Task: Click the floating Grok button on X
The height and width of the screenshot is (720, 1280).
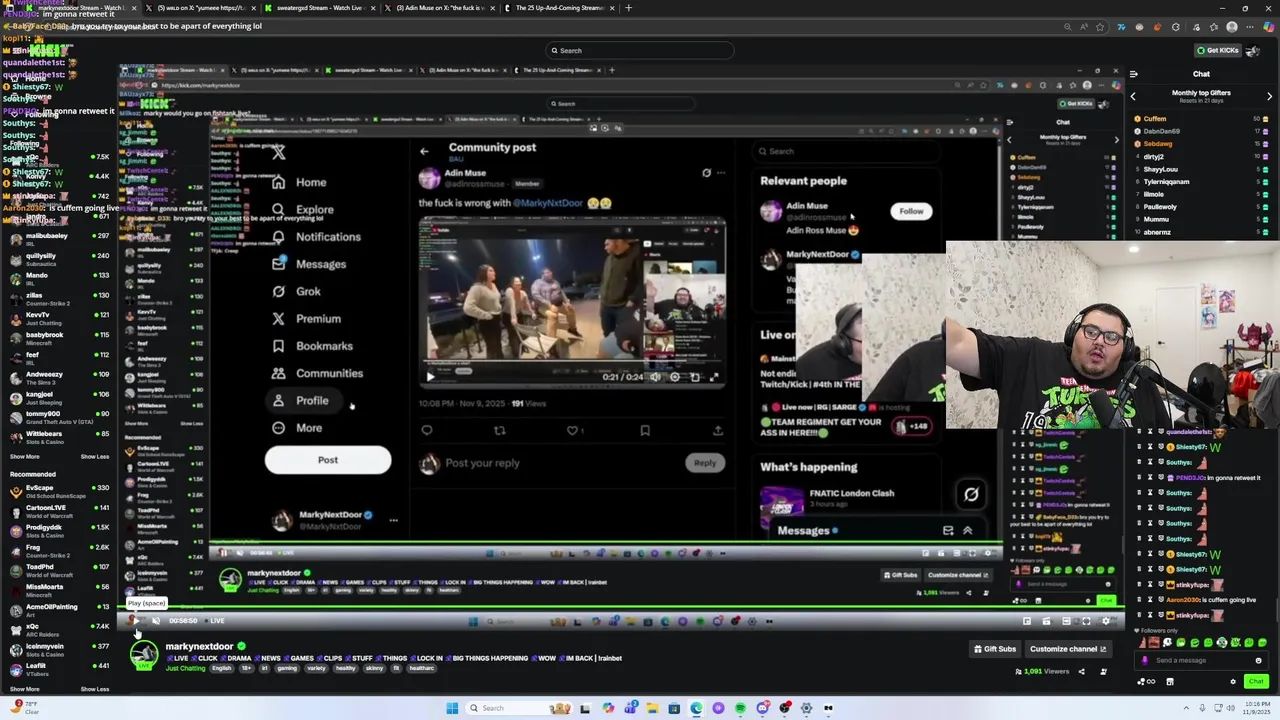Action: point(970,494)
